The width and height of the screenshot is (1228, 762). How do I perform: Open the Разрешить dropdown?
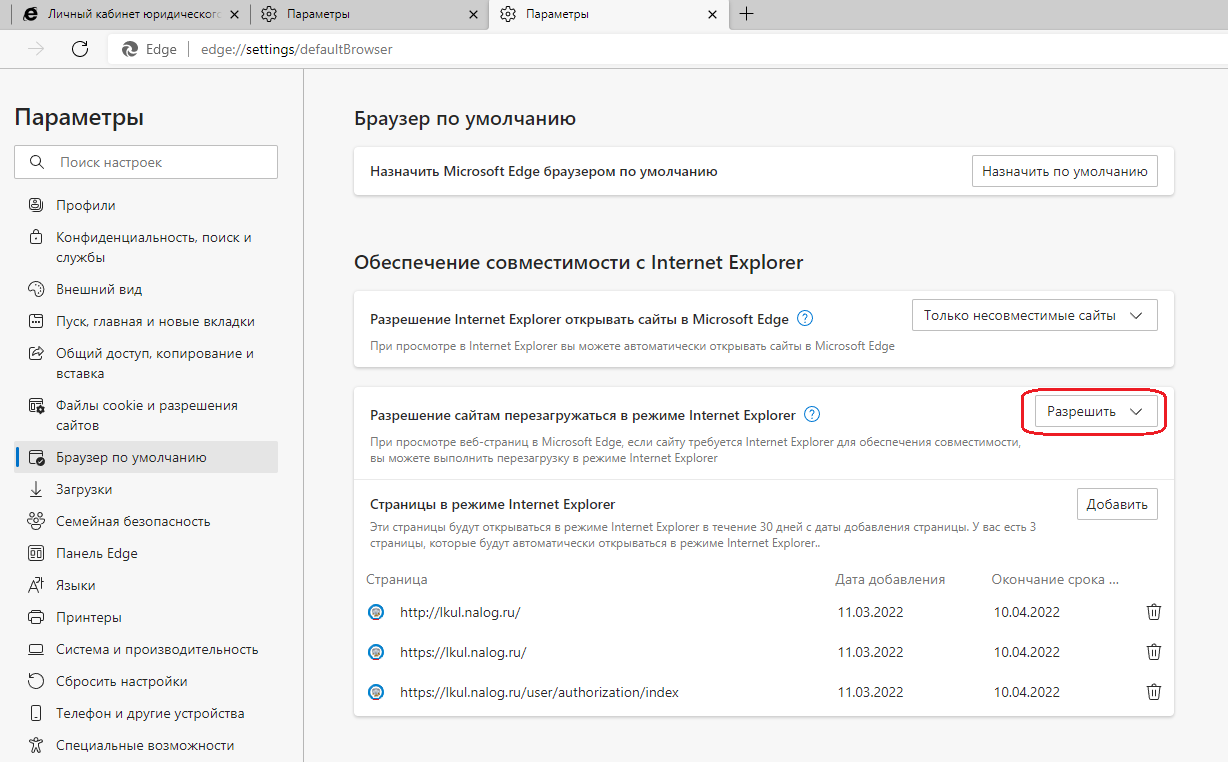(1096, 412)
